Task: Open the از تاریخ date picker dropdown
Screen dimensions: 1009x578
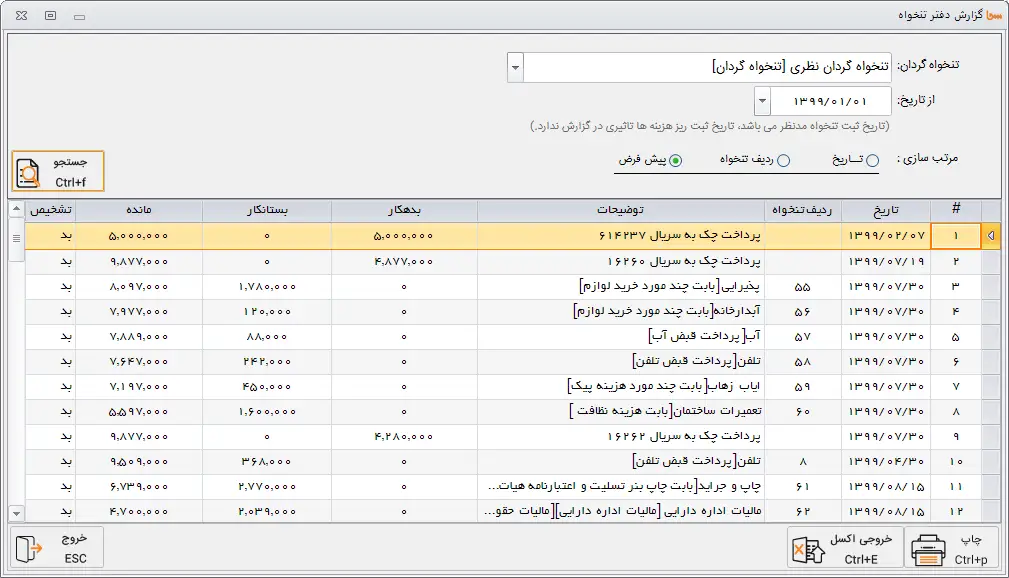Action: coord(762,102)
